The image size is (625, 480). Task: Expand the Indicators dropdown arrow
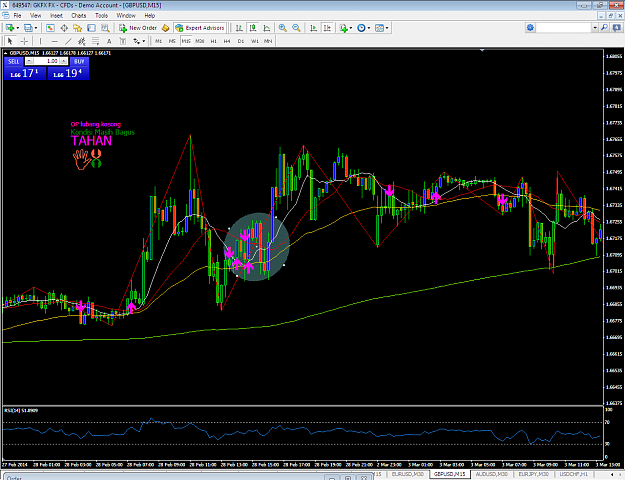[x=351, y=28]
